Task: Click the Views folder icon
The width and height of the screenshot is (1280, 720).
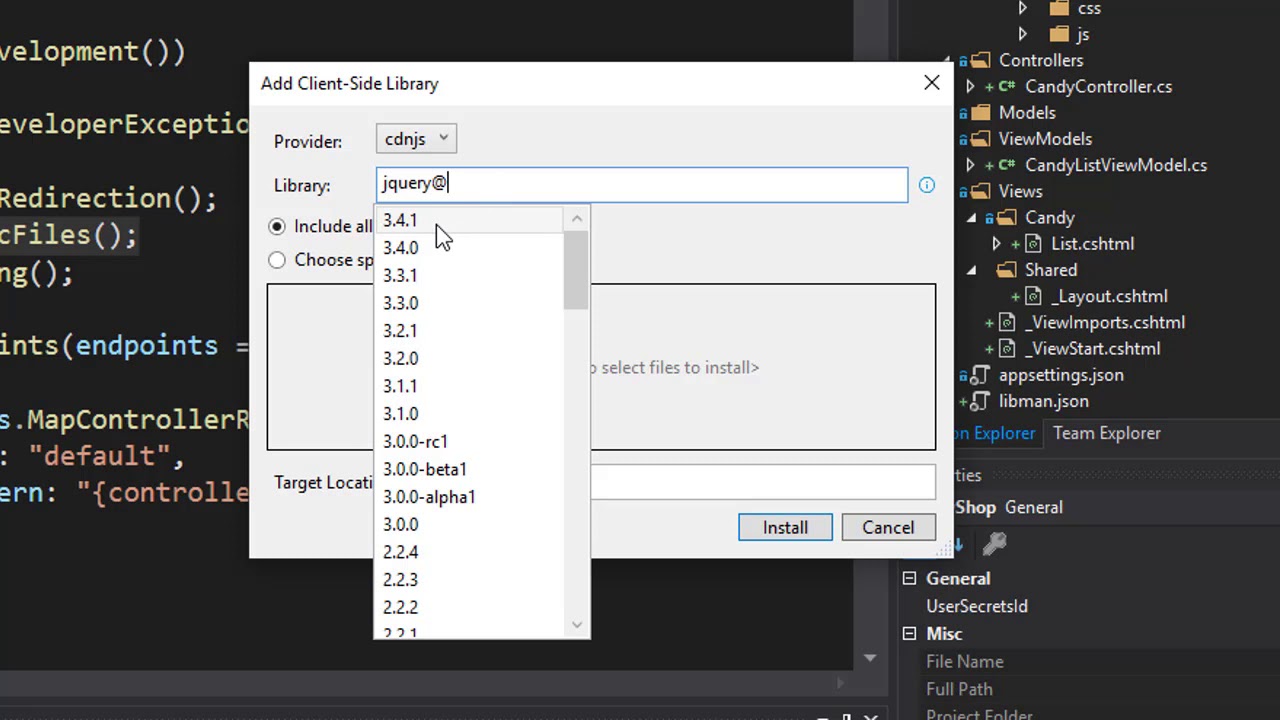Action: click(x=981, y=191)
